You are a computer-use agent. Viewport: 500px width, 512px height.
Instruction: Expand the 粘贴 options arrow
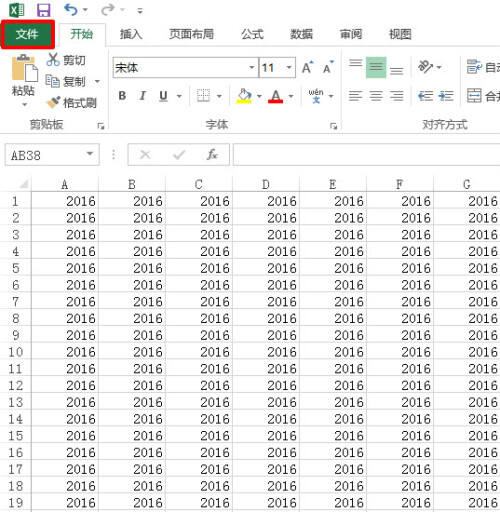[x=24, y=105]
